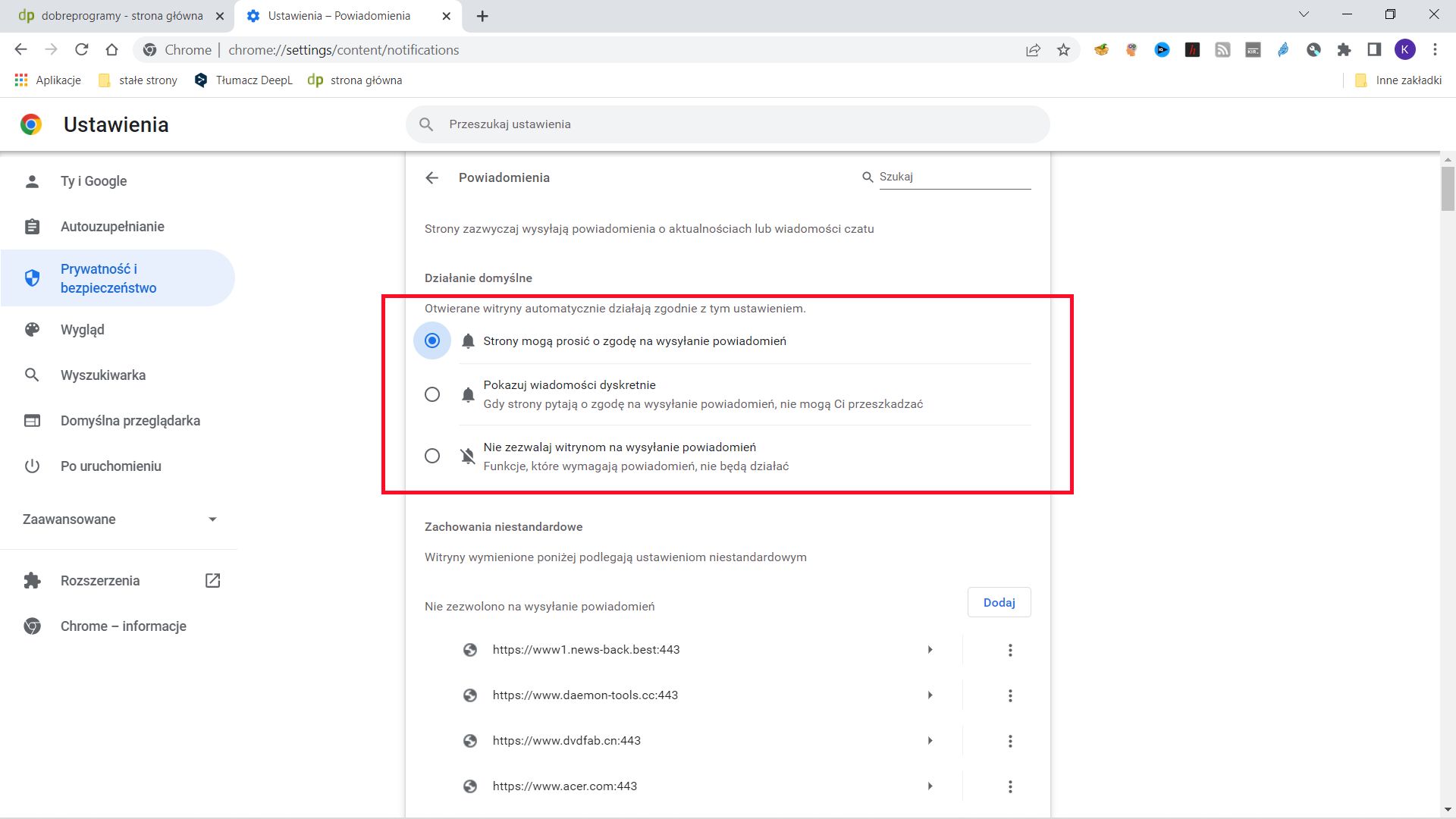Click the share icon in the address bar

tap(1033, 49)
